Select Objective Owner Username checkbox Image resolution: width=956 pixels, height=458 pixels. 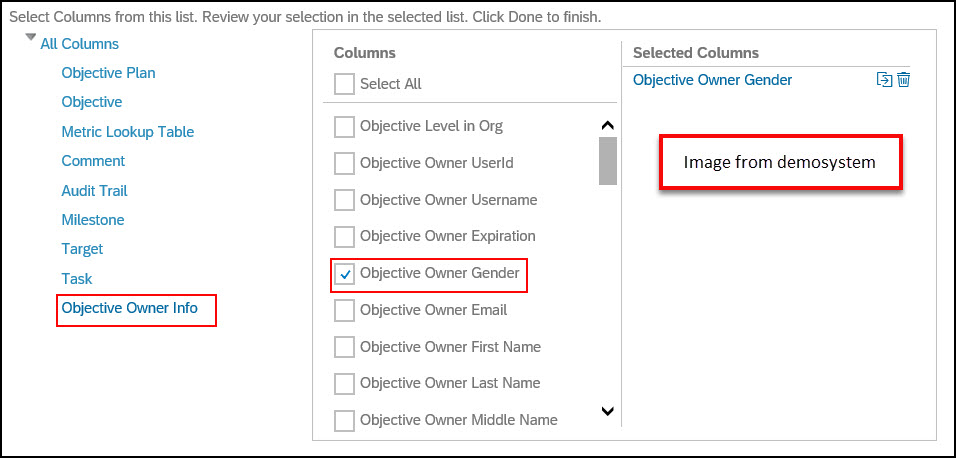coord(344,200)
